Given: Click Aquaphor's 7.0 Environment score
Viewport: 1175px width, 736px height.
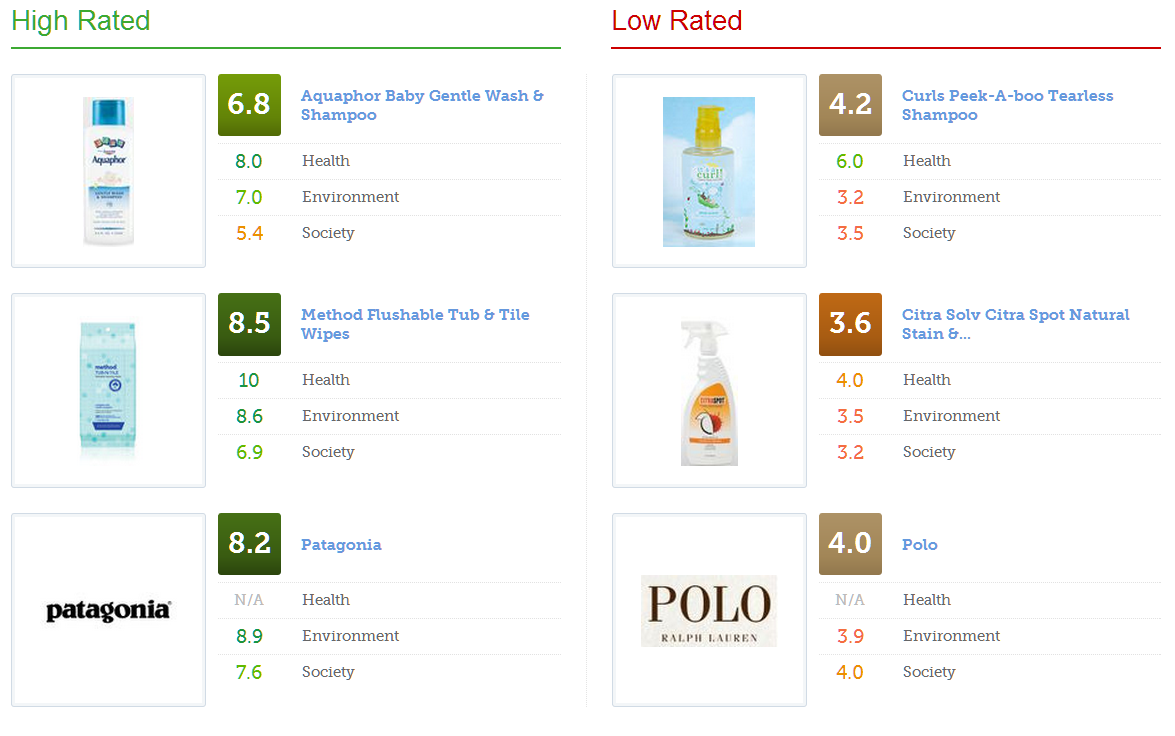Looking at the screenshot, I should pos(249,197).
